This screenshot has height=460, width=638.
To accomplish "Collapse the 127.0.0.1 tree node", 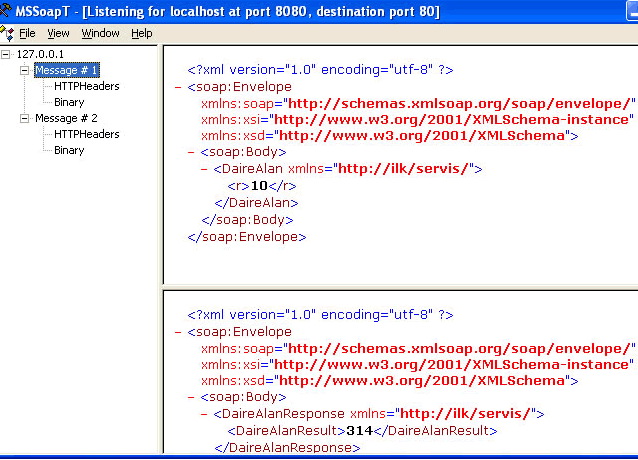I will pos(8,54).
